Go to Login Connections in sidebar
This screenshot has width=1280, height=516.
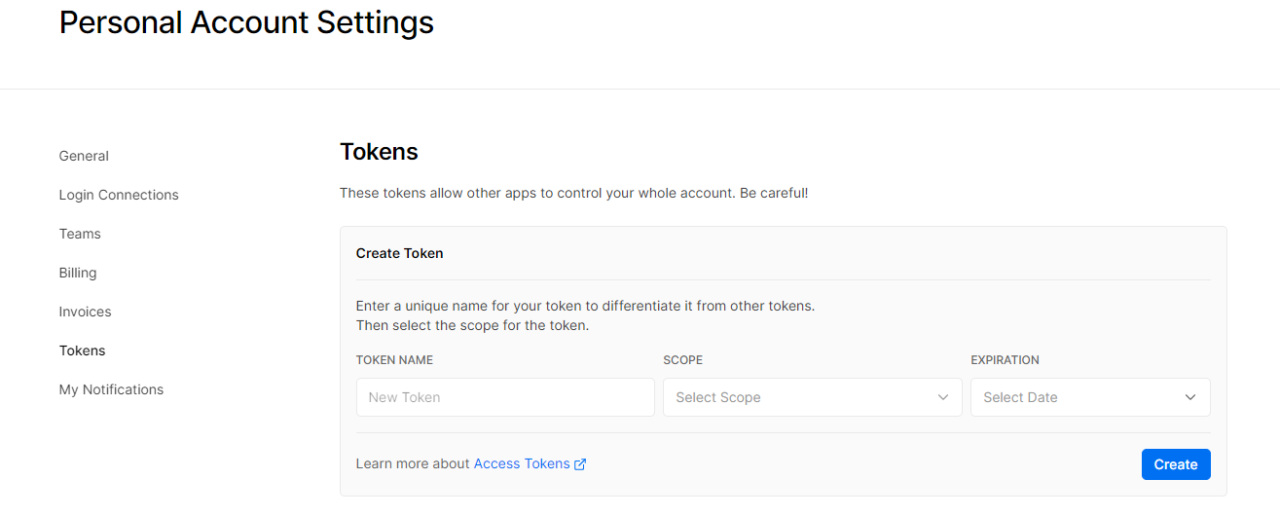tap(118, 195)
